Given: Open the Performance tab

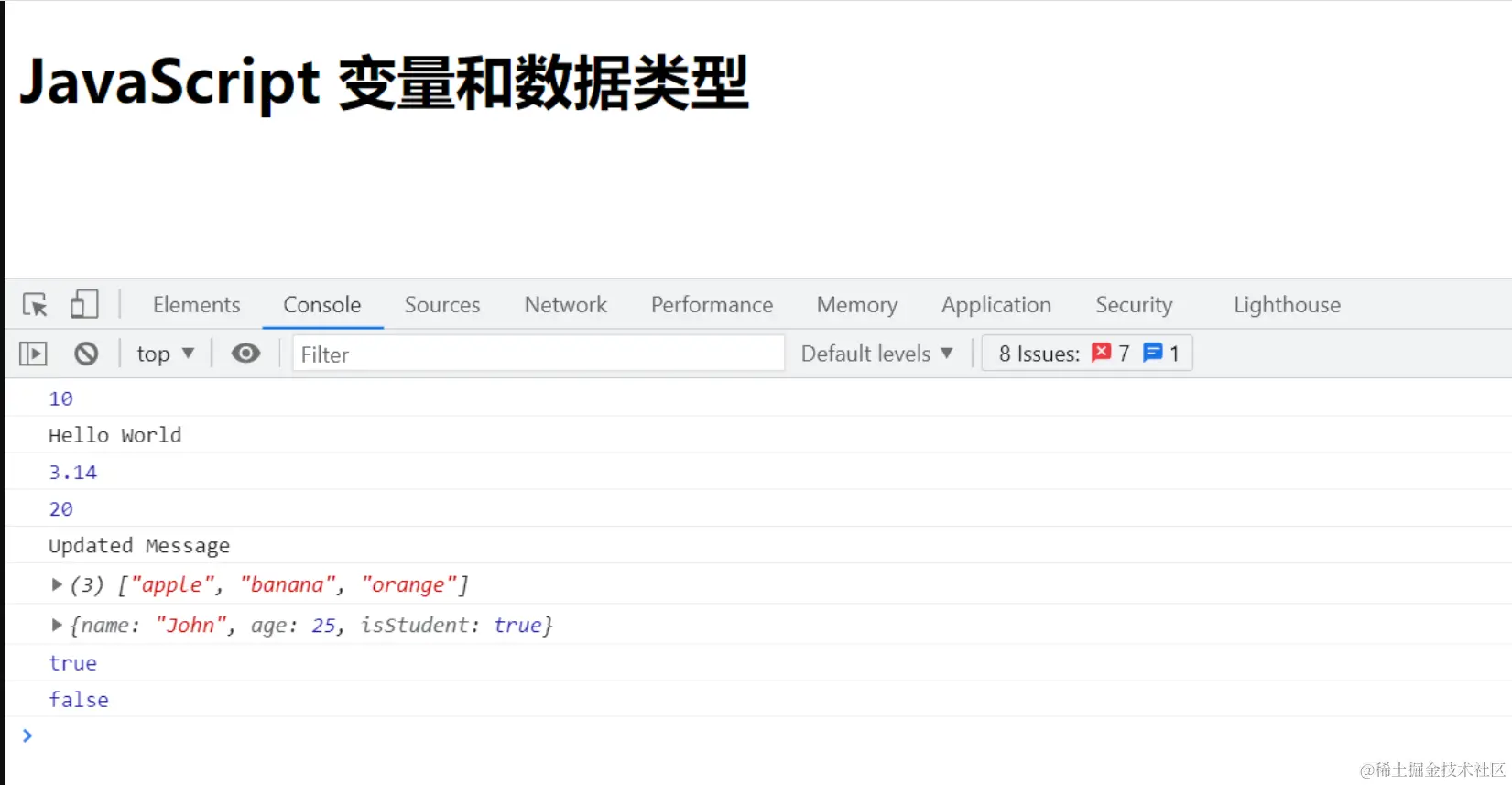Looking at the screenshot, I should (712, 305).
